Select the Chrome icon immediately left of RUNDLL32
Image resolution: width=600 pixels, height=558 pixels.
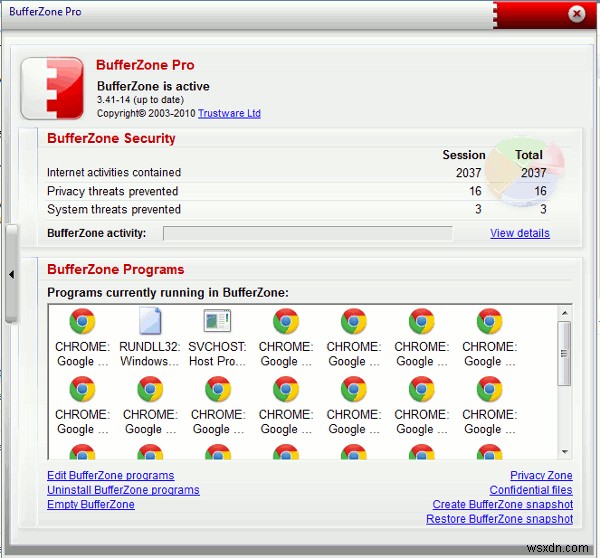click(82, 321)
